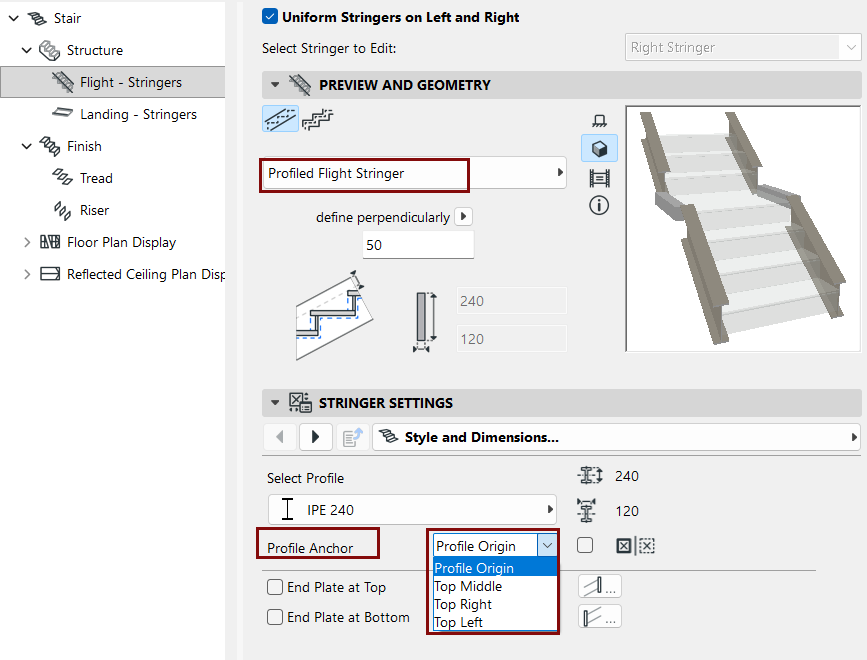Image resolution: width=867 pixels, height=660 pixels.
Task: Select the stepped stringer type icon
Action: (317, 119)
